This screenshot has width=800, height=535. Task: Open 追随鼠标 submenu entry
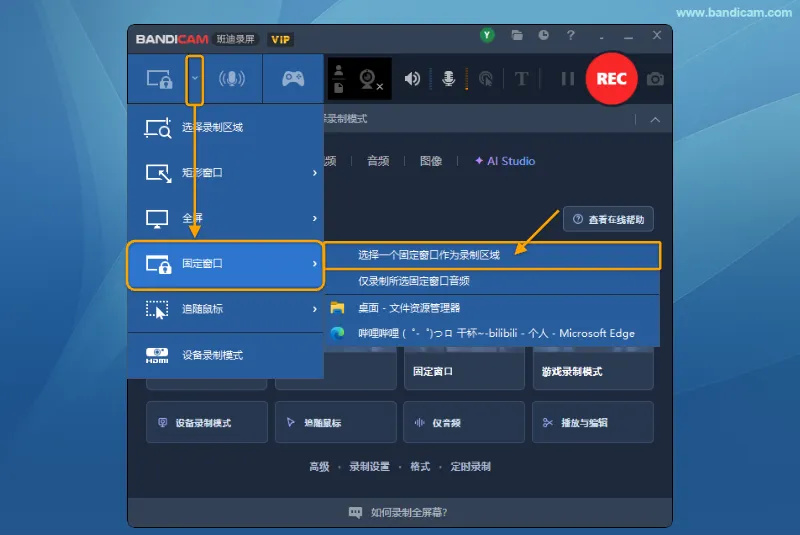pos(226,309)
